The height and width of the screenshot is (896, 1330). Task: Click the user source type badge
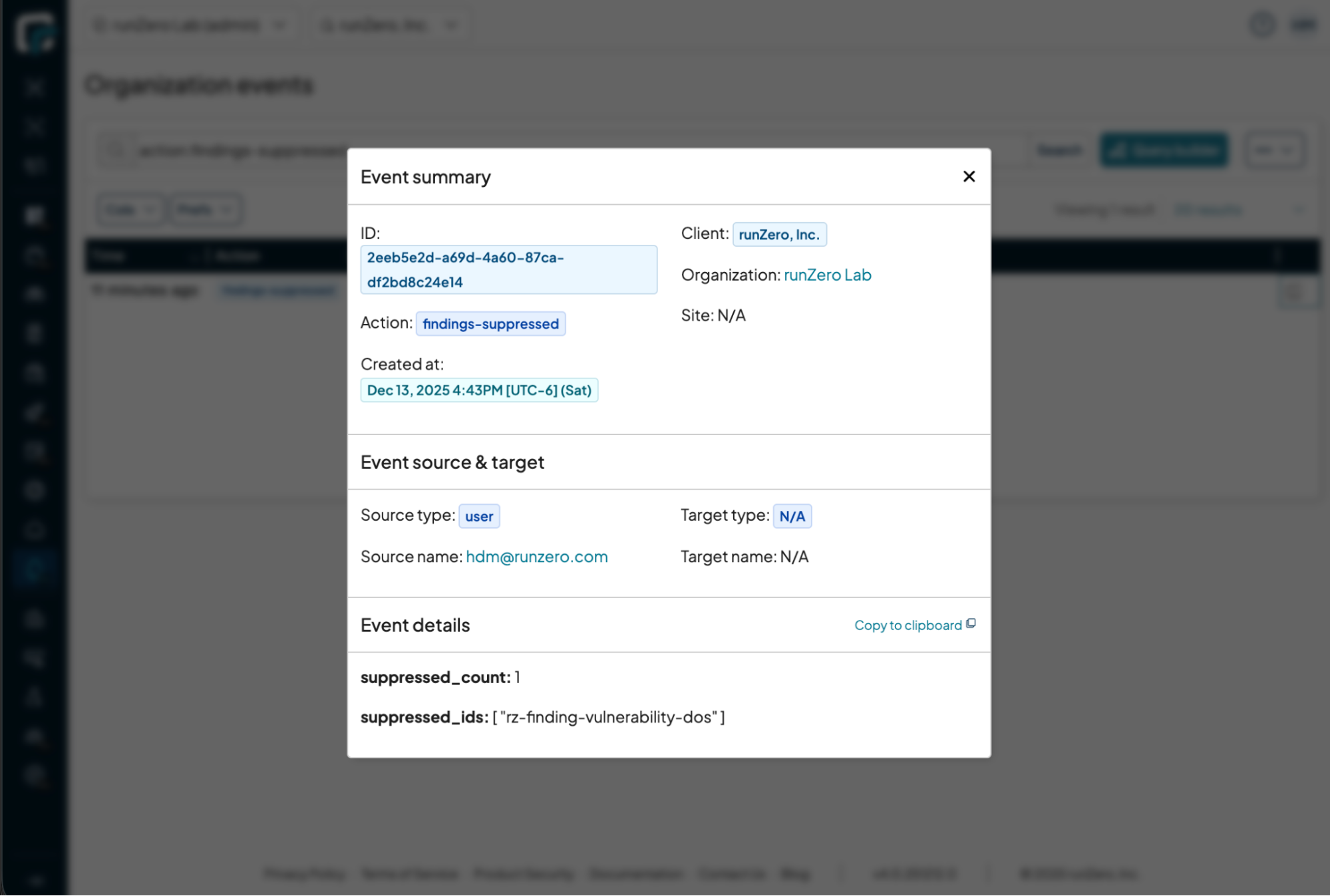coord(478,516)
